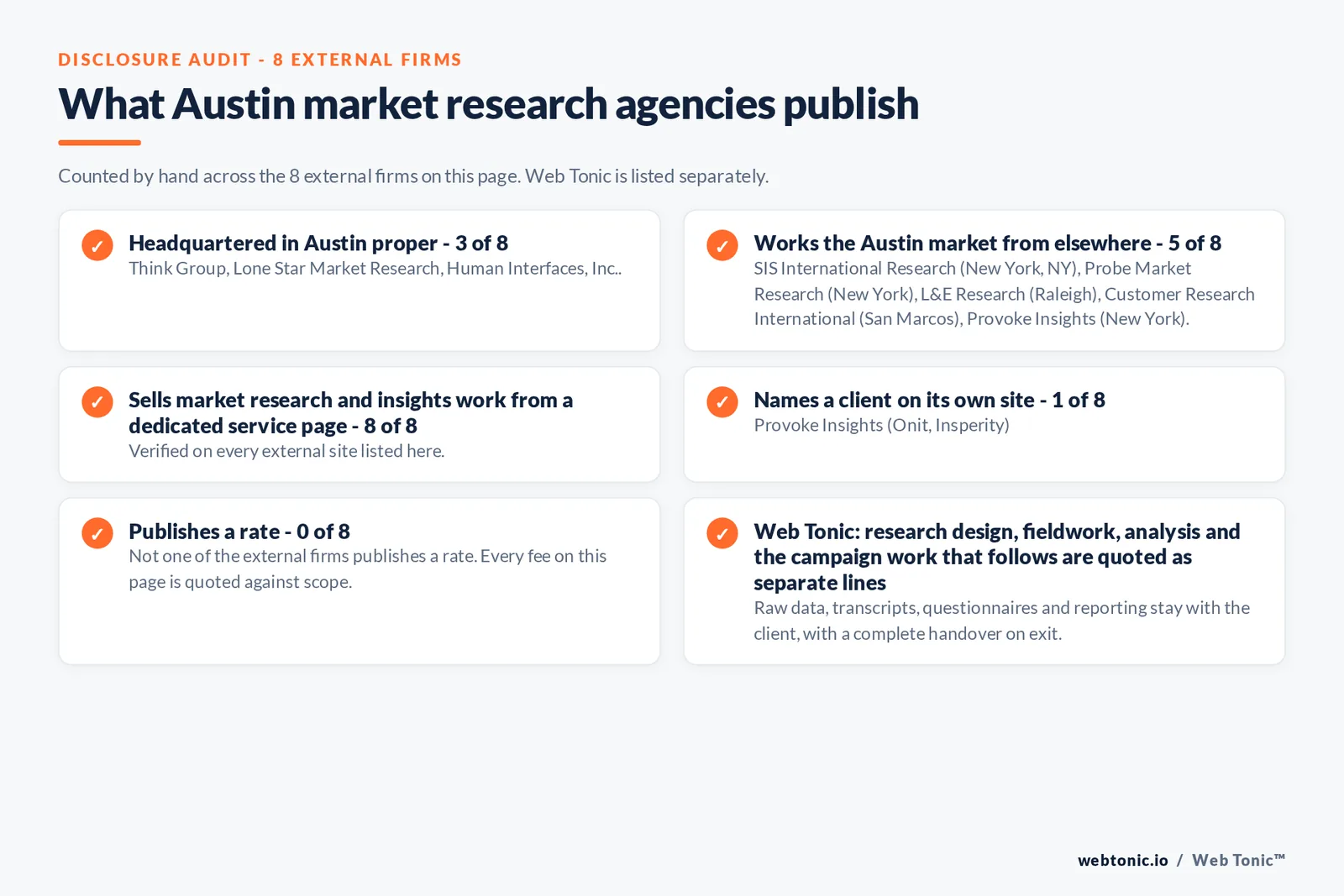The image size is (1344, 896).
Task: Click the text 'Provoke Insights (Onit, Insperity)'
Action: click(881, 426)
